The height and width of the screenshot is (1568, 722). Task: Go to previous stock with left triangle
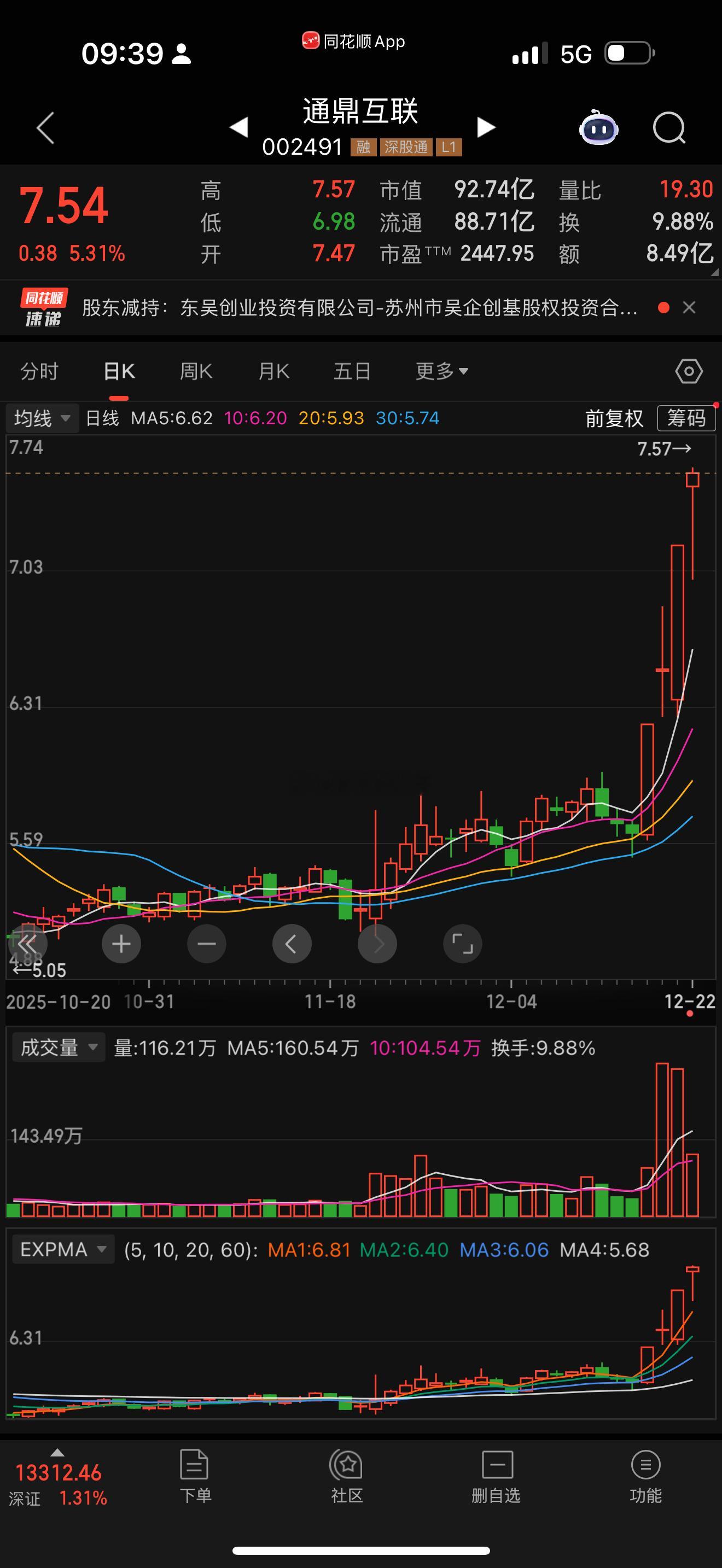point(238,127)
